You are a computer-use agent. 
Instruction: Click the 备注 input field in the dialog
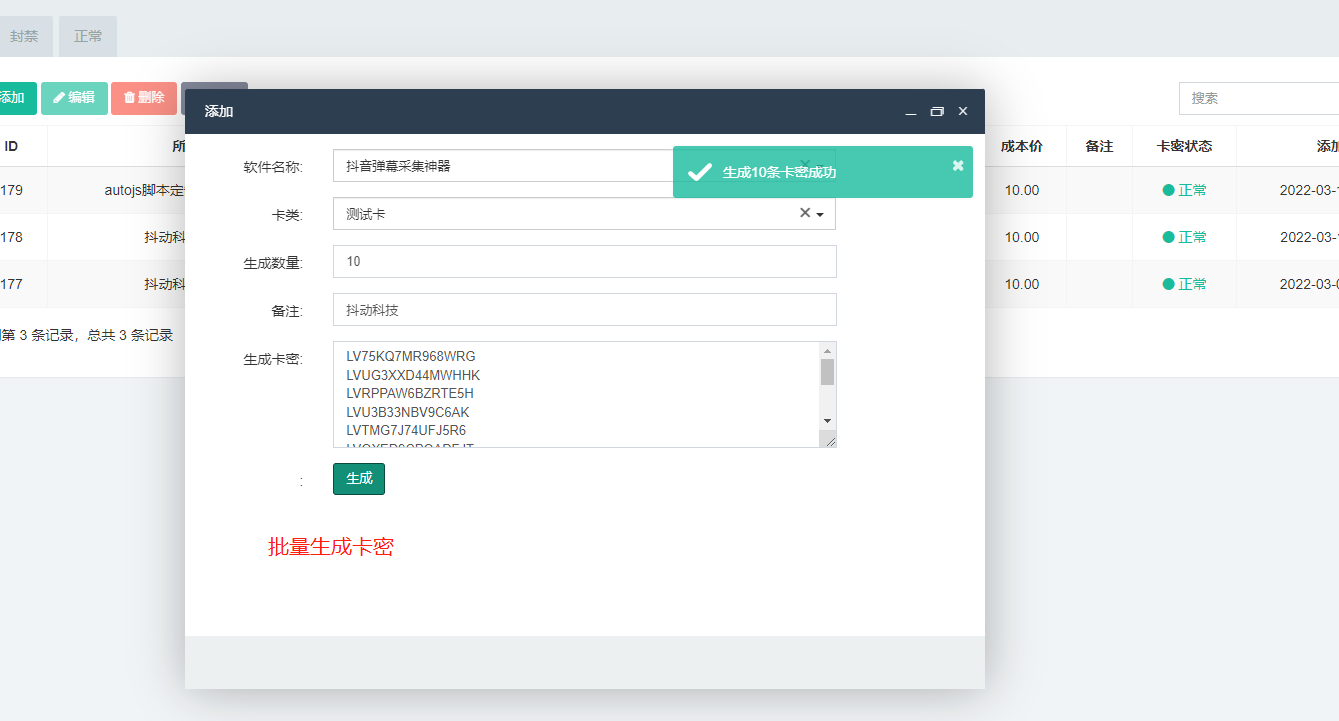[584, 310]
